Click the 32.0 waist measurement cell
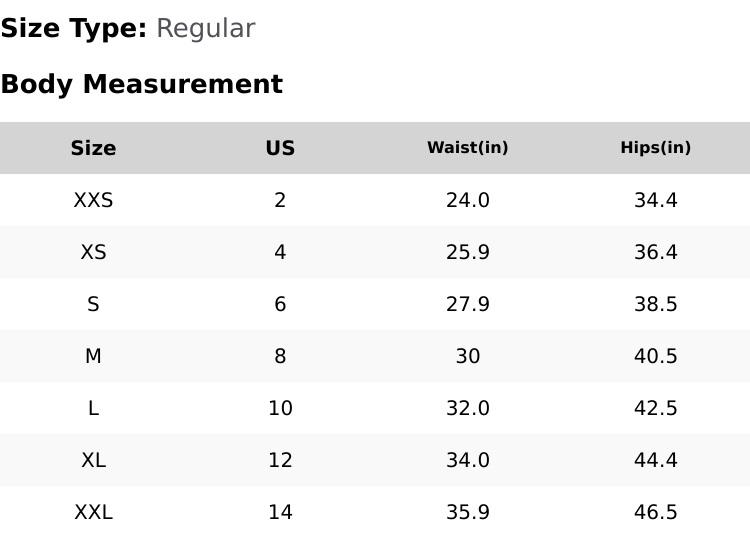This screenshot has height=538, width=750. [x=467, y=408]
